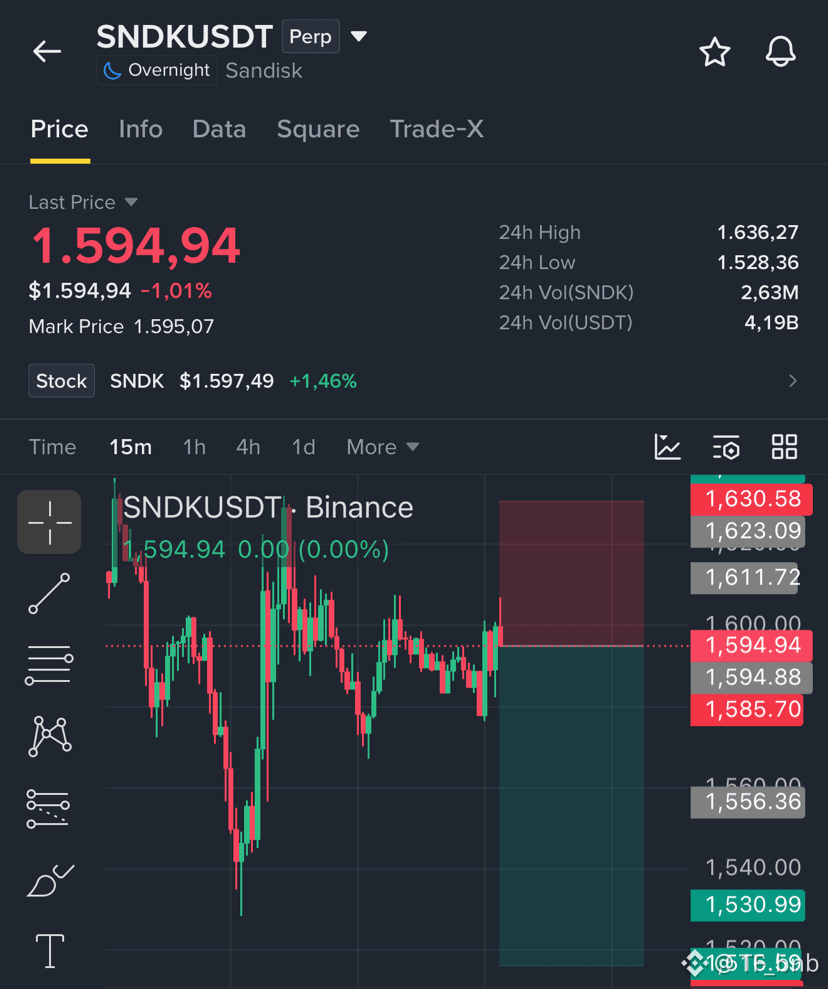
Task: Open the grid layout icon
Action: tap(784, 447)
